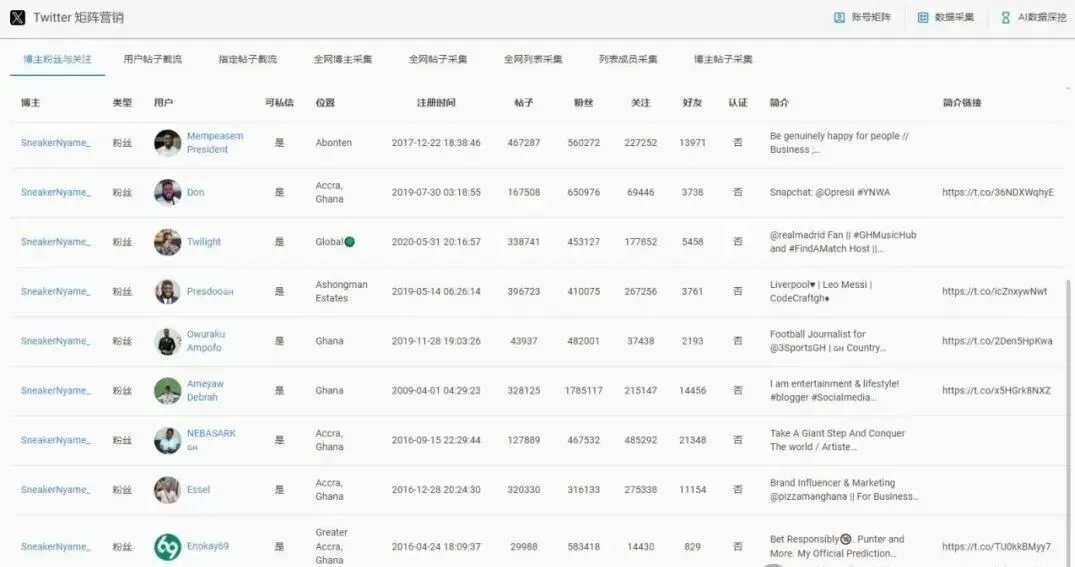
Task: Switch to the 用户帖子截流 tab
Action: point(152,59)
